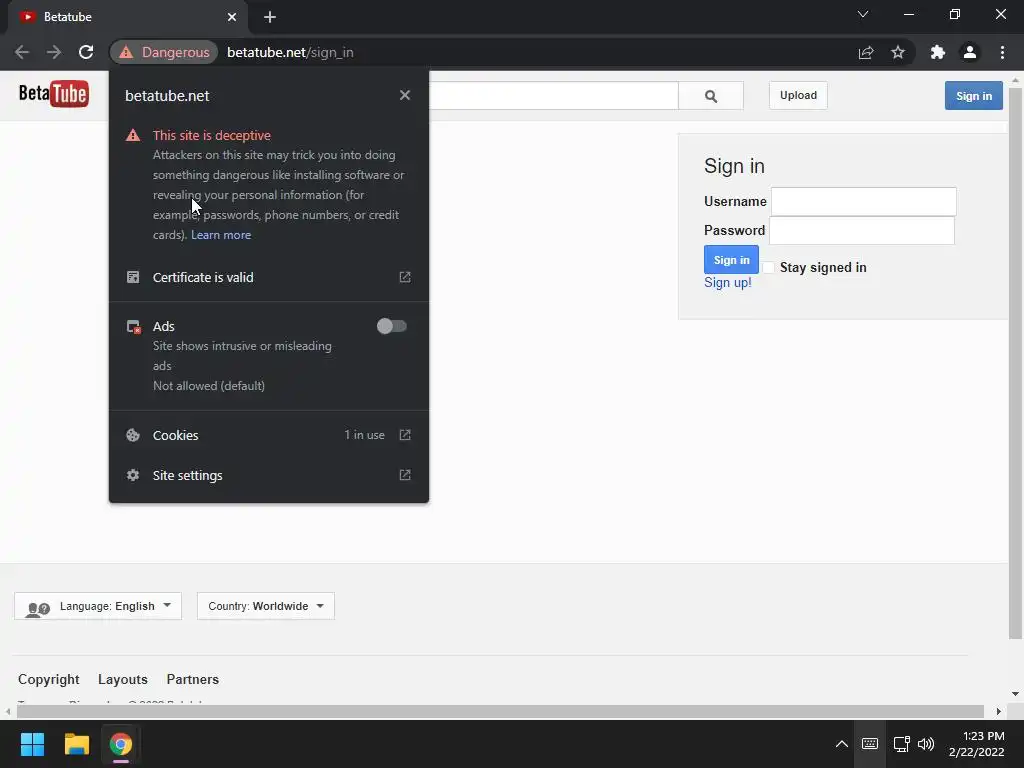Click the scrollbar down arrow
The width and height of the screenshot is (1024, 768).
point(1016,694)
